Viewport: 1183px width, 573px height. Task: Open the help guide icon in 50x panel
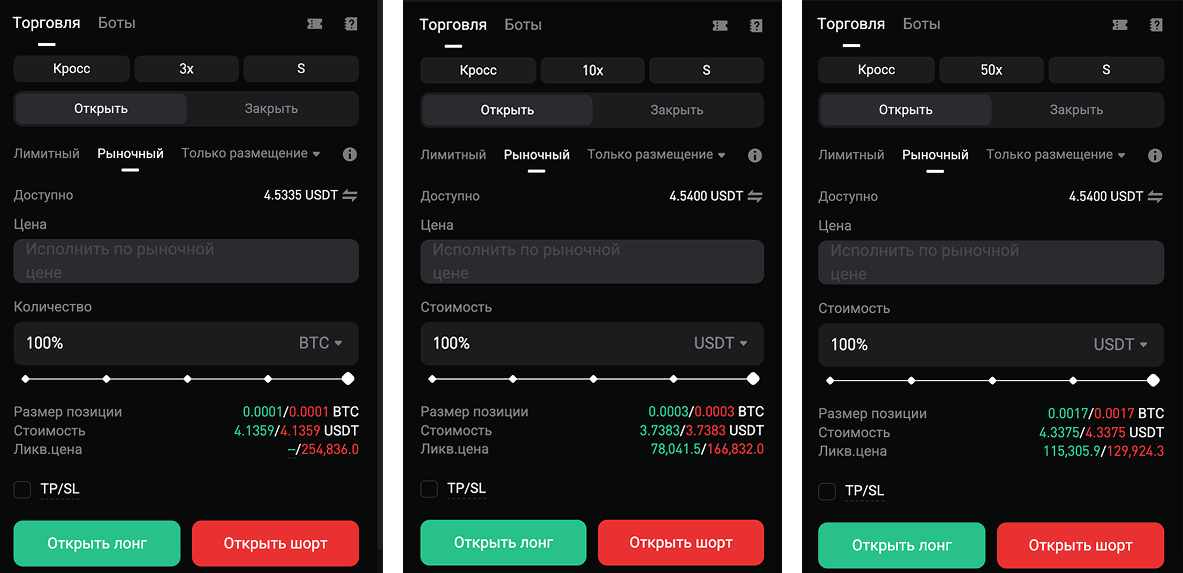1155,26
